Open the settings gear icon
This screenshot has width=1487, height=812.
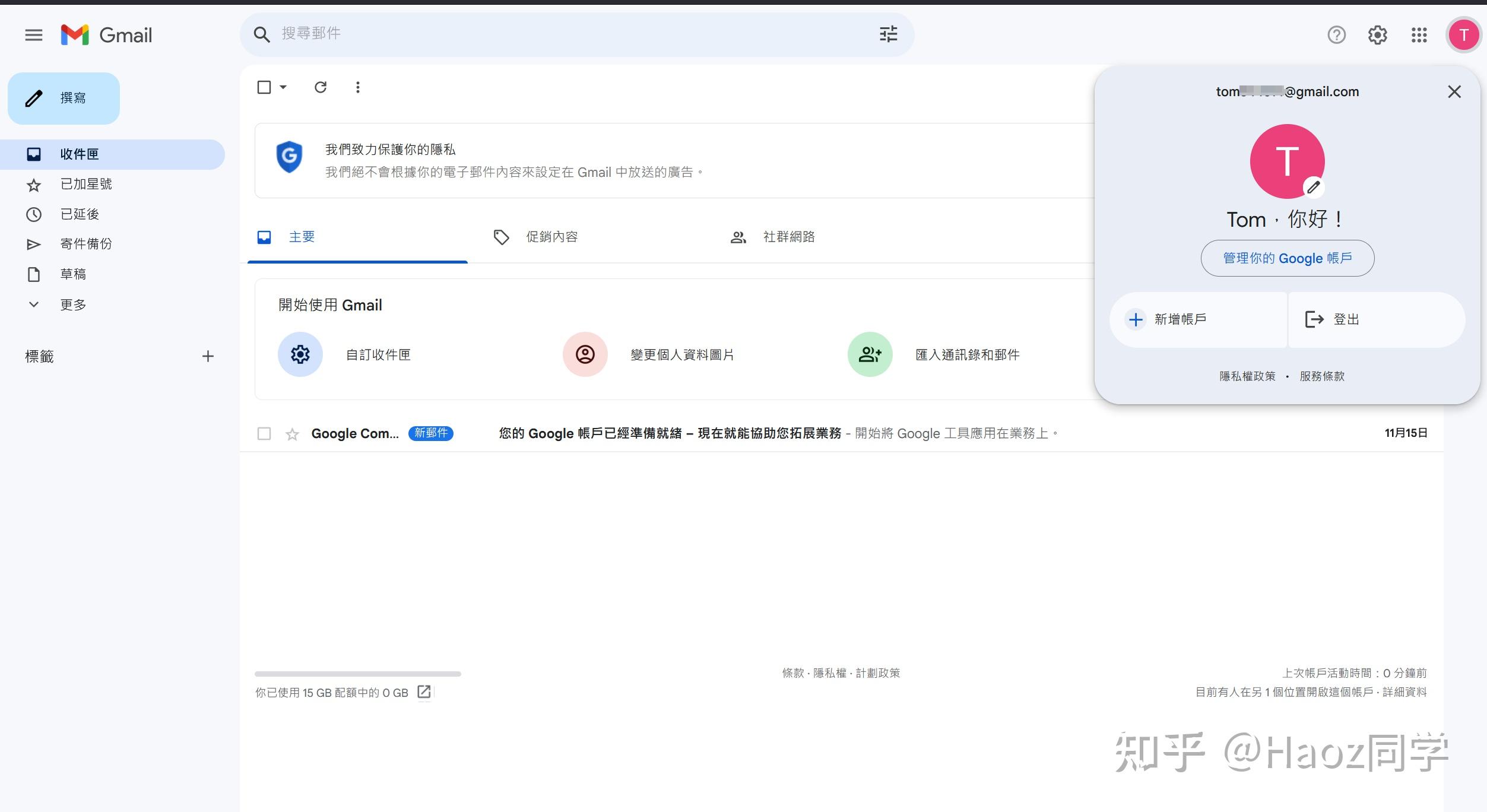click(1377, 35)
